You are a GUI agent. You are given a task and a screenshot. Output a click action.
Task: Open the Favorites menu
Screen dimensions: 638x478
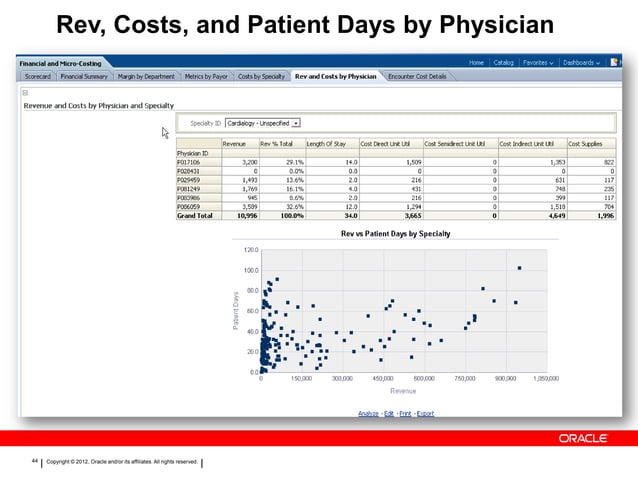(538, 63)
